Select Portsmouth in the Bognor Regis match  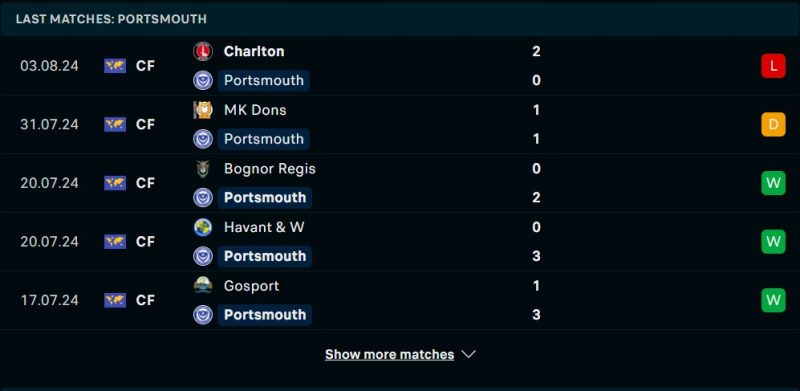point(265,198)
